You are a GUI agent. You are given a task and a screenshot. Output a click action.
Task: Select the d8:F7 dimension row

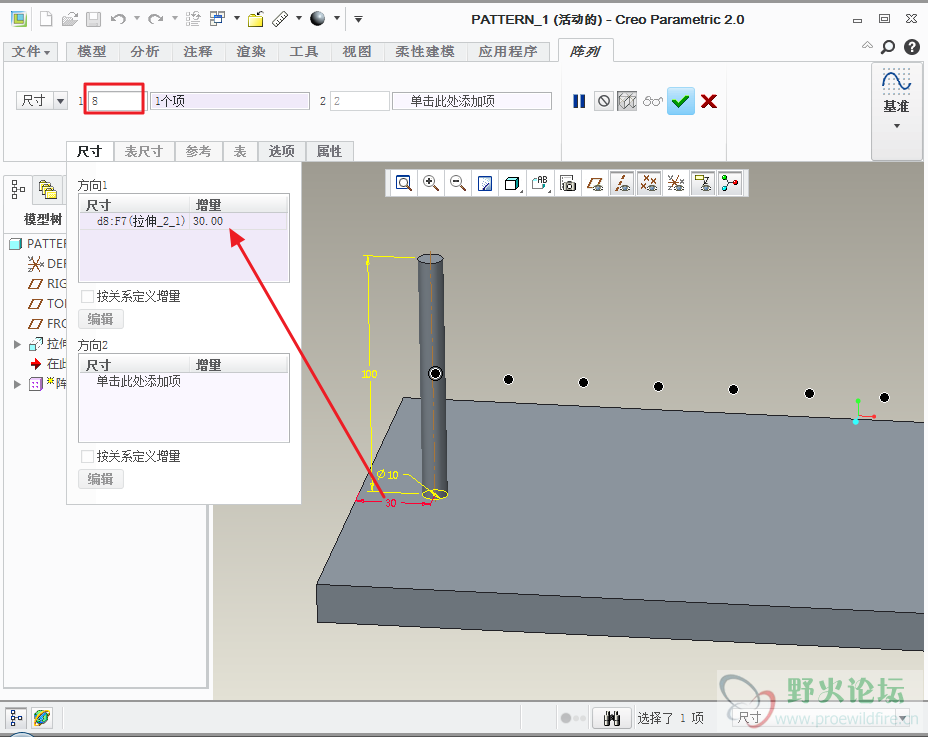183,221
